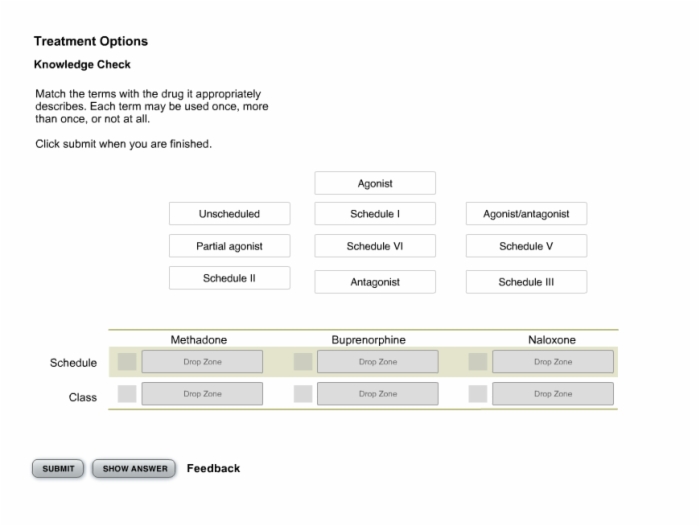Choose the Antagonist term tile
The width and height of the screenshot is (700, 526).
375,282
